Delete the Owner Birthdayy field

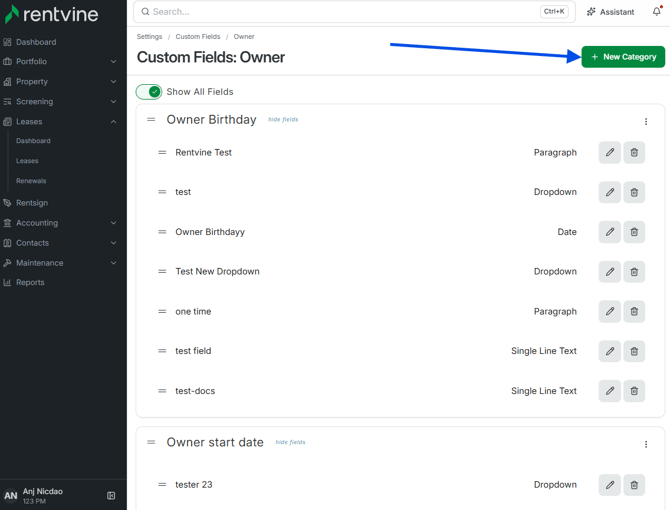[x=634, y=232]
